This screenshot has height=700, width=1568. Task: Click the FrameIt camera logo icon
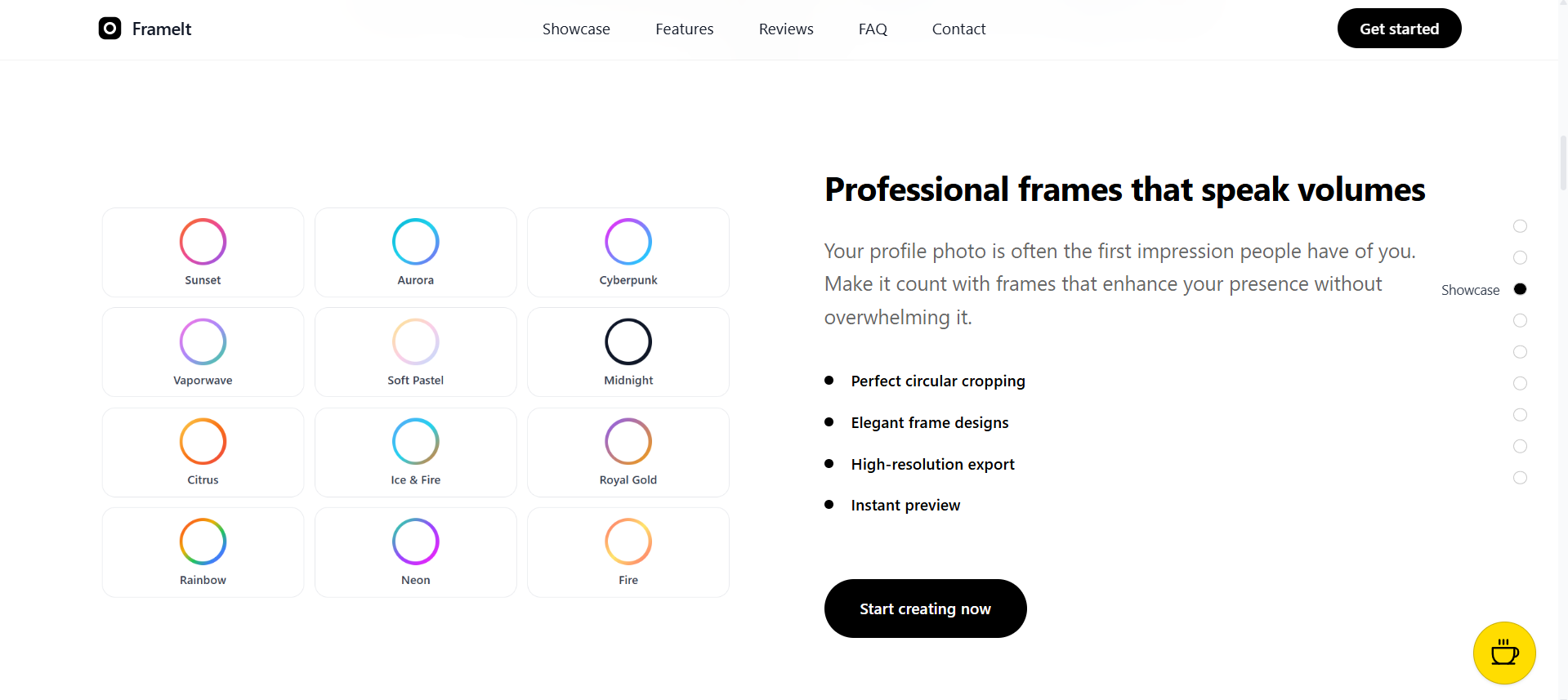click(x=109, y=28)
